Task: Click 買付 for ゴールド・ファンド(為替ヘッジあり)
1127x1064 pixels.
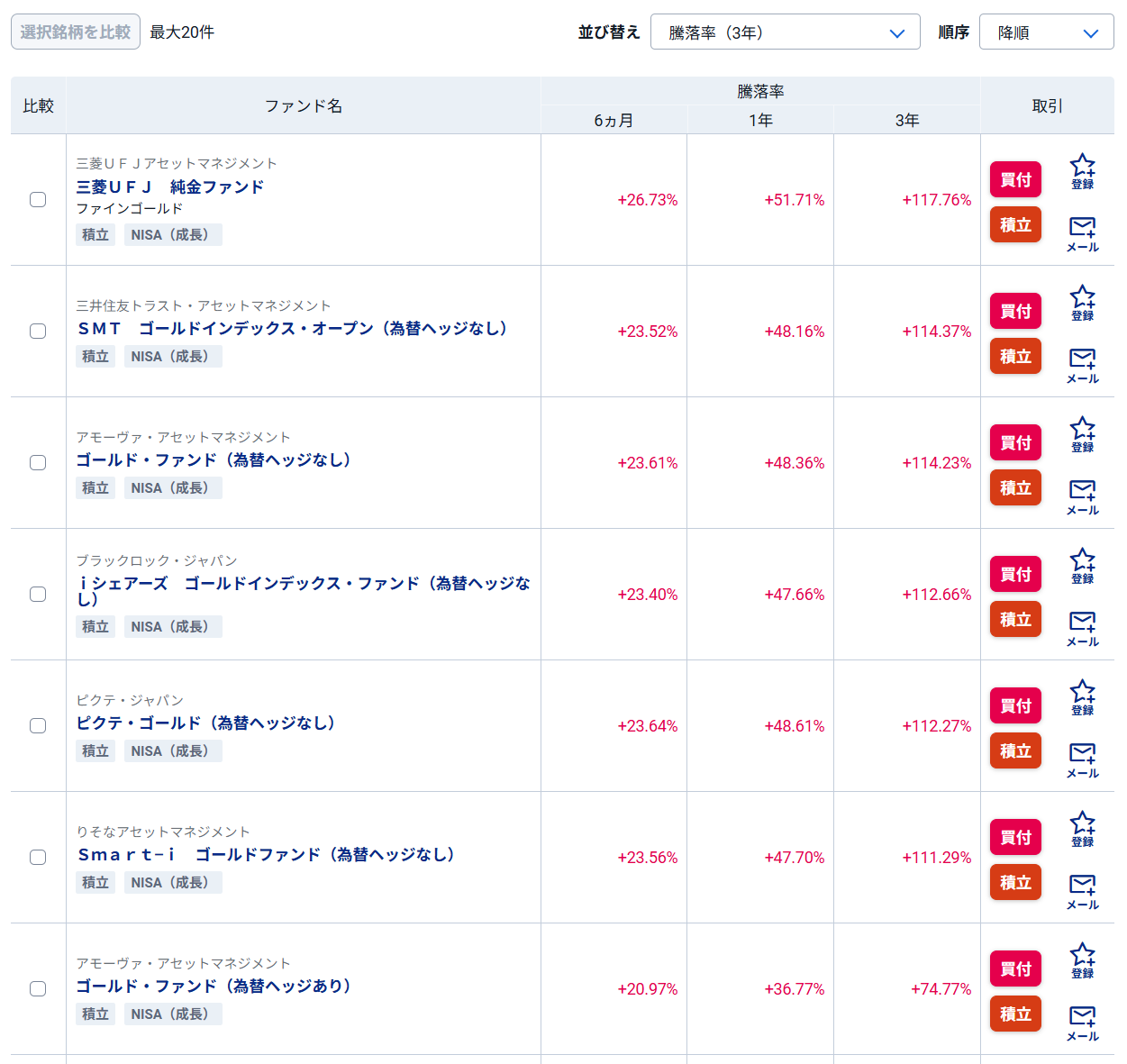Action: click(1015, 969)
